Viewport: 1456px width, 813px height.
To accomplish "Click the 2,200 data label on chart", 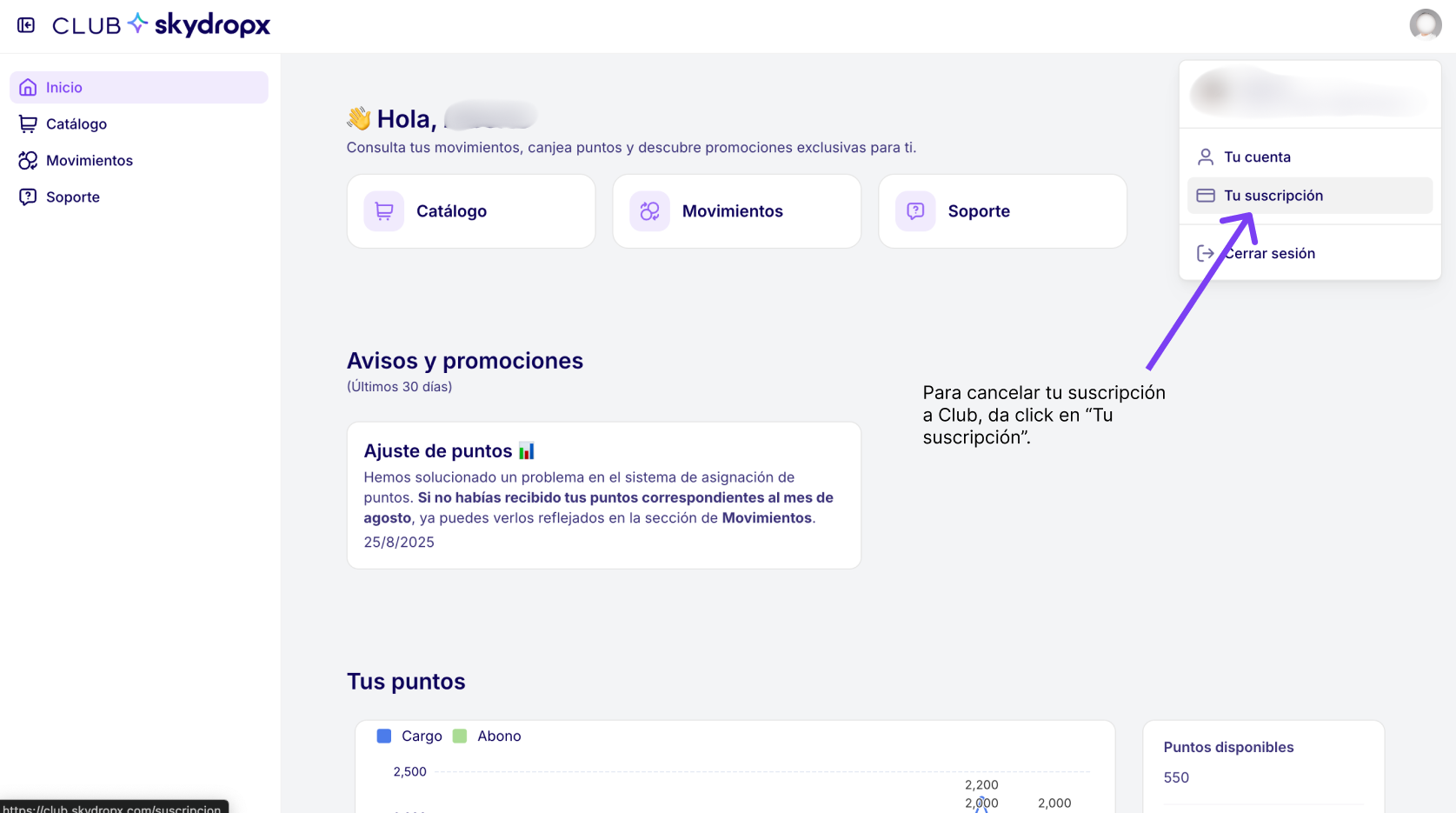I will [981, 784].
